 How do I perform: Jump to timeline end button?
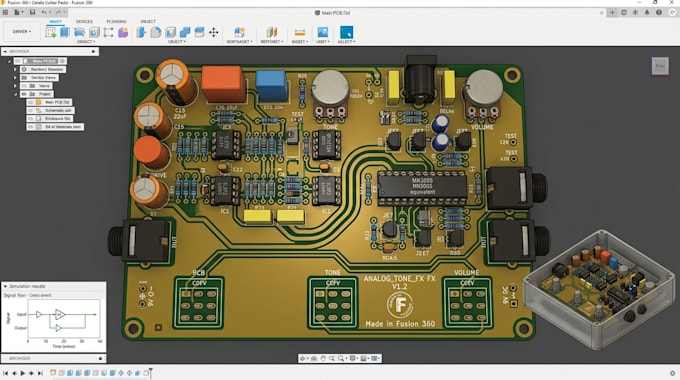point(40,373)
